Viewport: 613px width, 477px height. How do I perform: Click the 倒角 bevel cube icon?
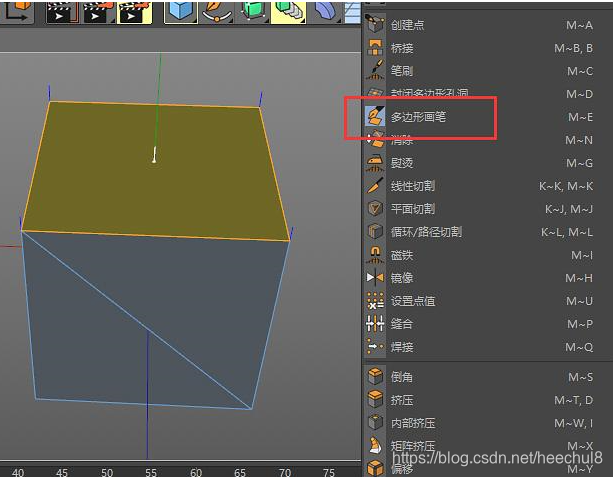375,377
